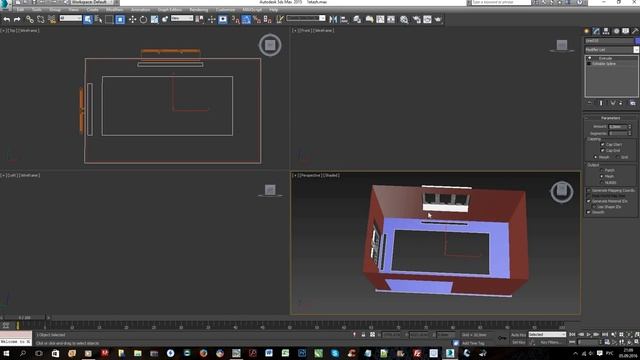Viewport: 640px width, 360px height.
Task: Toggle the Cap End checkbox
Action: tap(602, 151)
